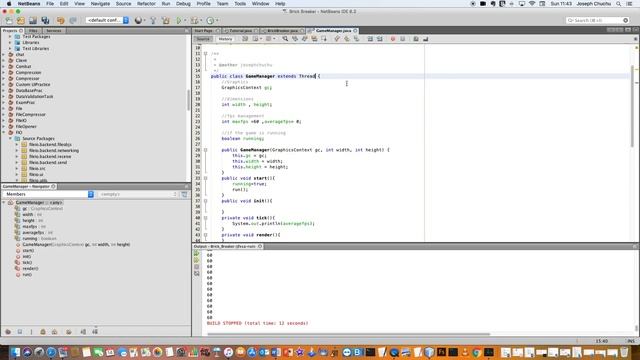640x360 pixels.
Task: Toggle Sort by Name button in Navigator
Action: pyautogui.click(x=83, y=332)
